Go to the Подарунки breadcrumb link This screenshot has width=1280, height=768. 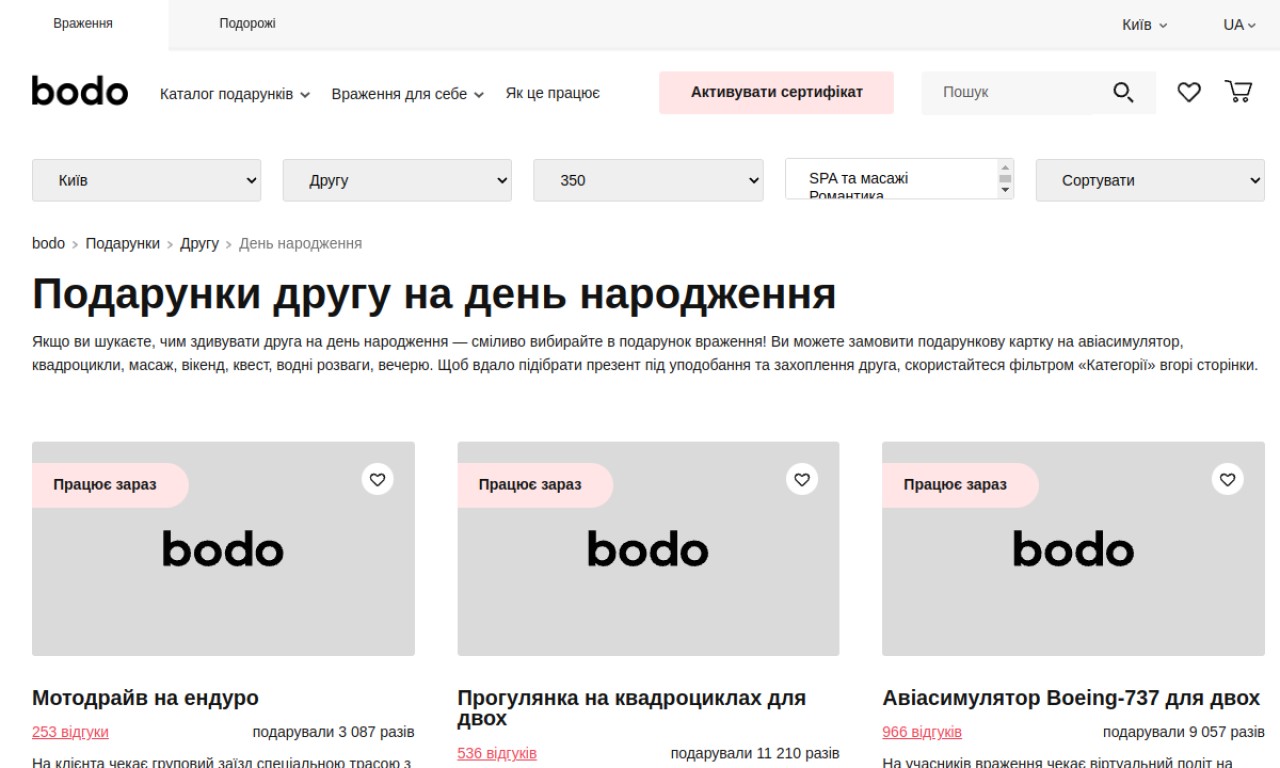[x=123, y=243]
